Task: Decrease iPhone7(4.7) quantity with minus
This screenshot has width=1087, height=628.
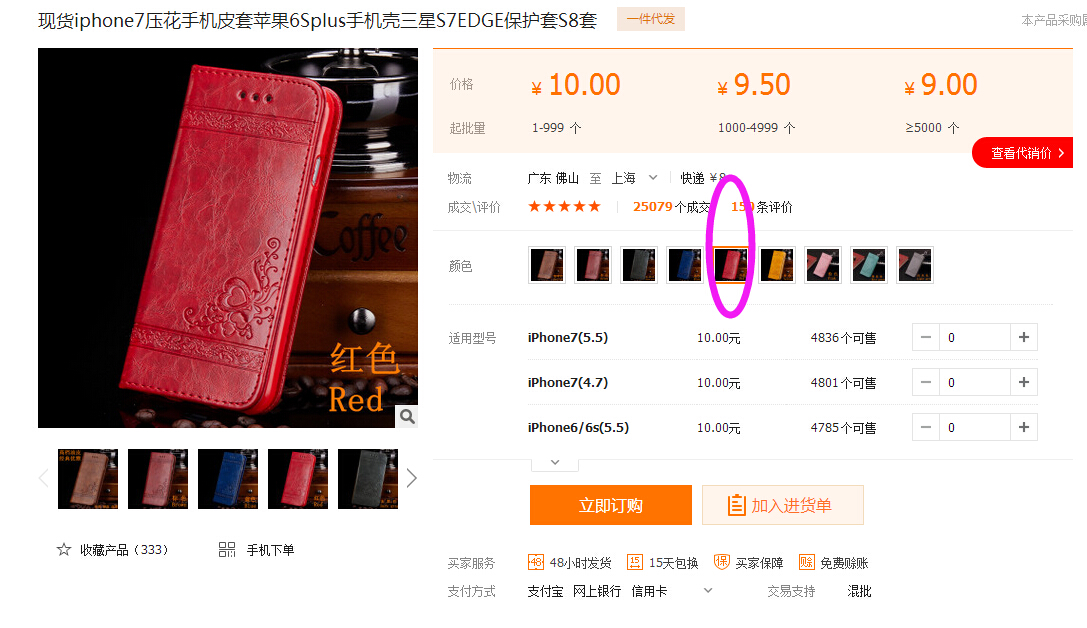Action: coord(925,383)
